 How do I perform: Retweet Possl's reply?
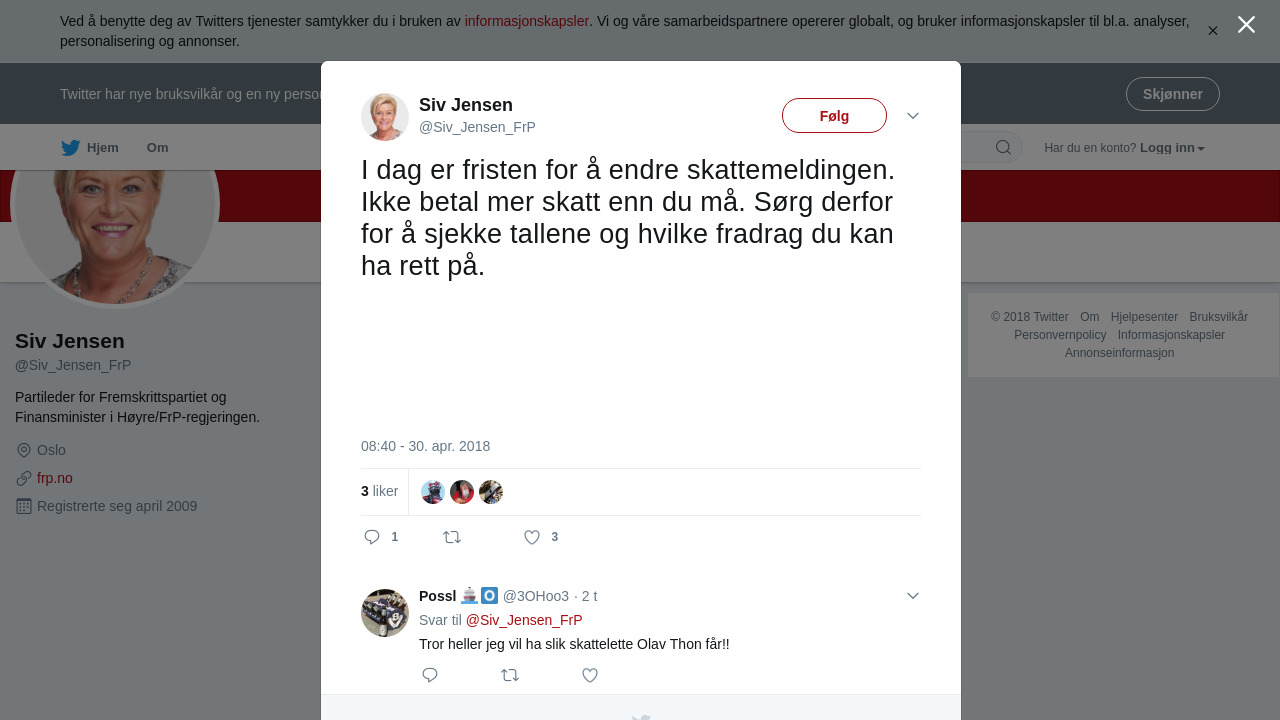[x=510, y=675]
